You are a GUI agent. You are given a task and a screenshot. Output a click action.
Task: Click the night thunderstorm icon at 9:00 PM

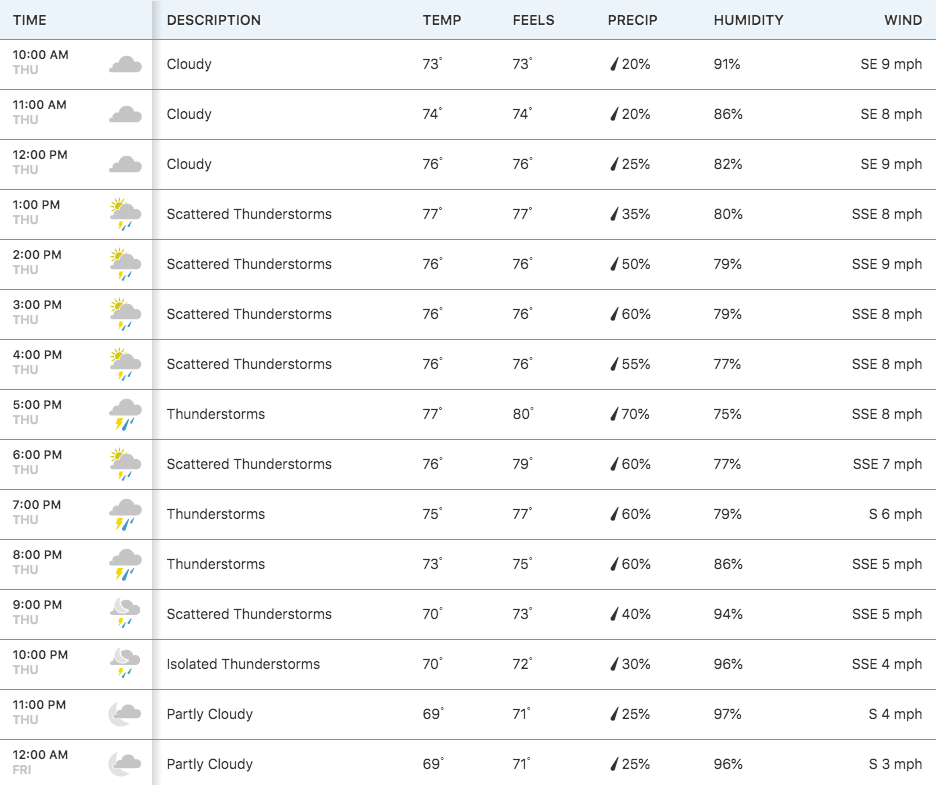click(x=125, y=614)
